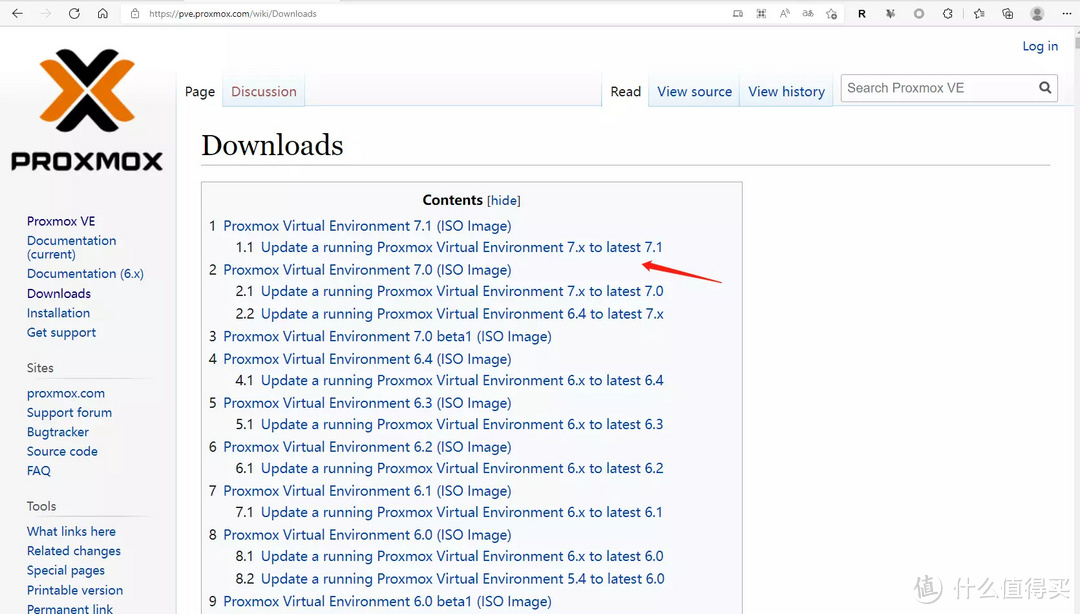The width and height of the screenshot is (1080, 614).
Task: Open the browser profile avatar
Action: pos(1037,13)
